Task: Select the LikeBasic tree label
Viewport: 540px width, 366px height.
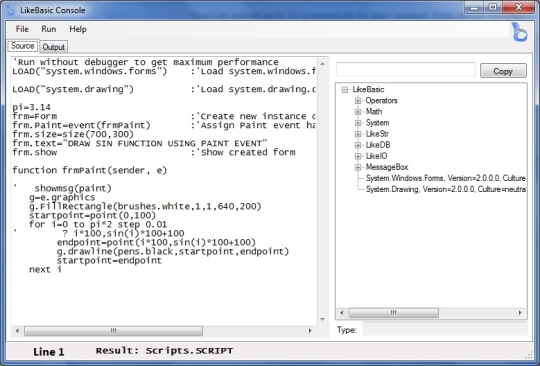Action: pos(368,90)
